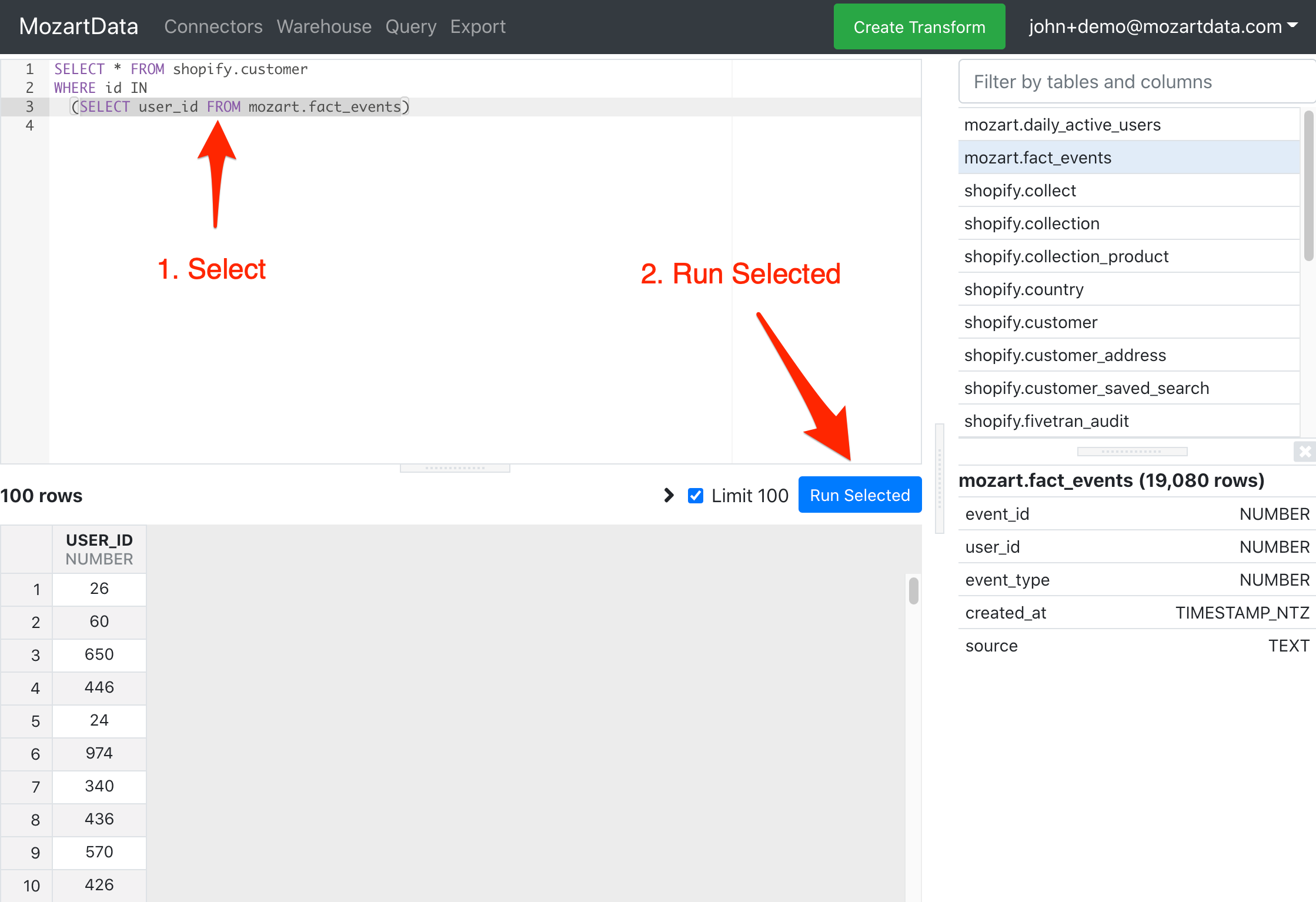The image size is (1316, 902).
Task: Click the result cell with value 436
Action: 99,819
